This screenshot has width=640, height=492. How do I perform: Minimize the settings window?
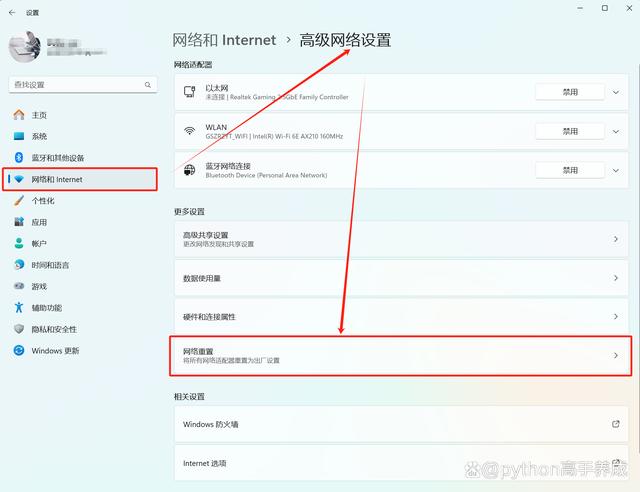coord(580,8)
